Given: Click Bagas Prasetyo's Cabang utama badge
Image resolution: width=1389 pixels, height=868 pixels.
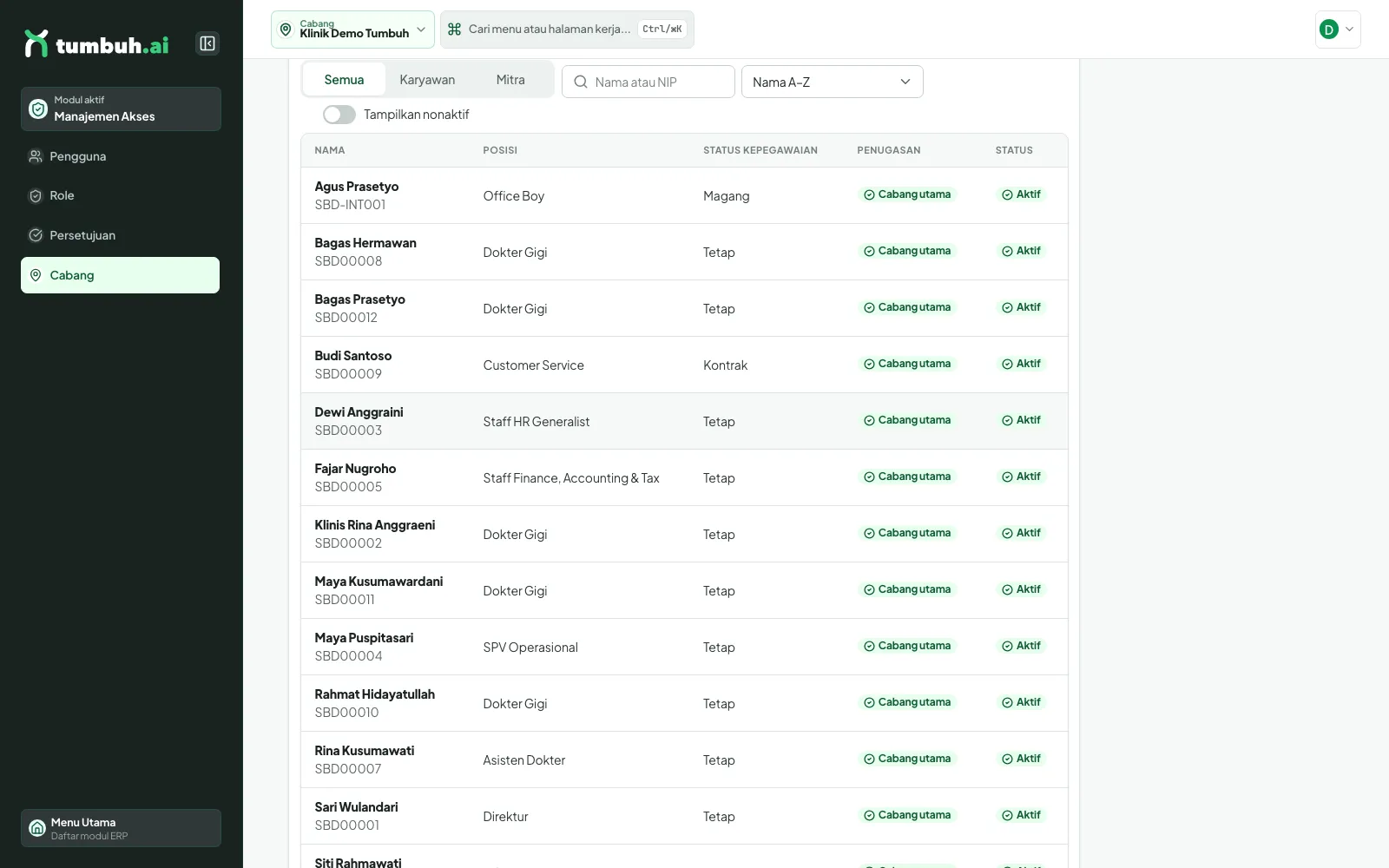Looking at the screenshot, I should tap(907, 307).
